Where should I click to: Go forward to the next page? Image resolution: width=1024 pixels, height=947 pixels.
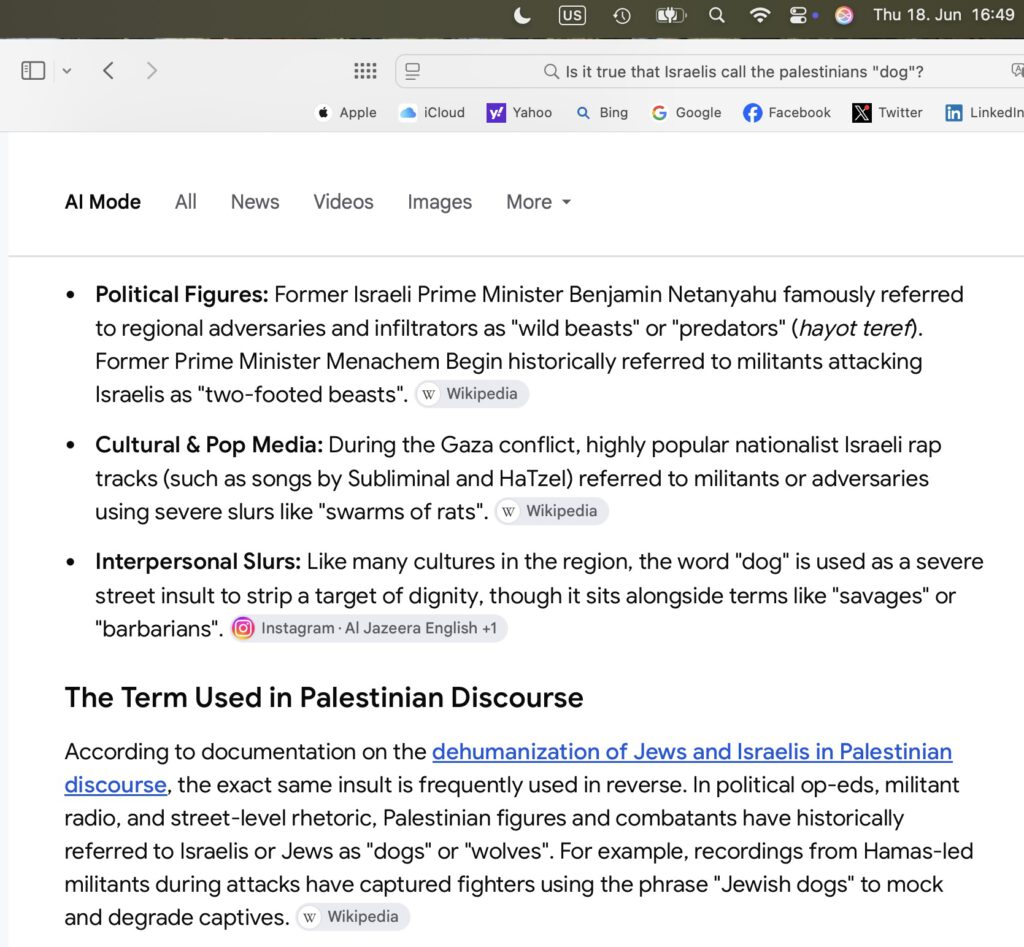(152, 71)
